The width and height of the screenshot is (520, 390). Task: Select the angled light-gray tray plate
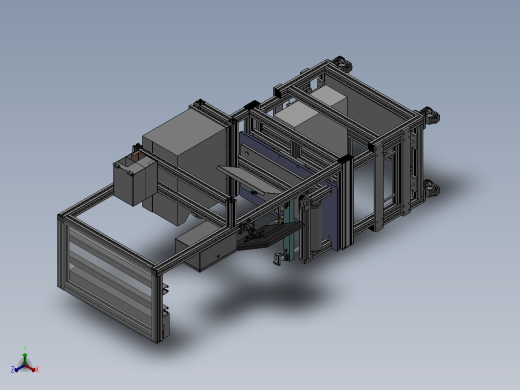click(x=250, y=180)
